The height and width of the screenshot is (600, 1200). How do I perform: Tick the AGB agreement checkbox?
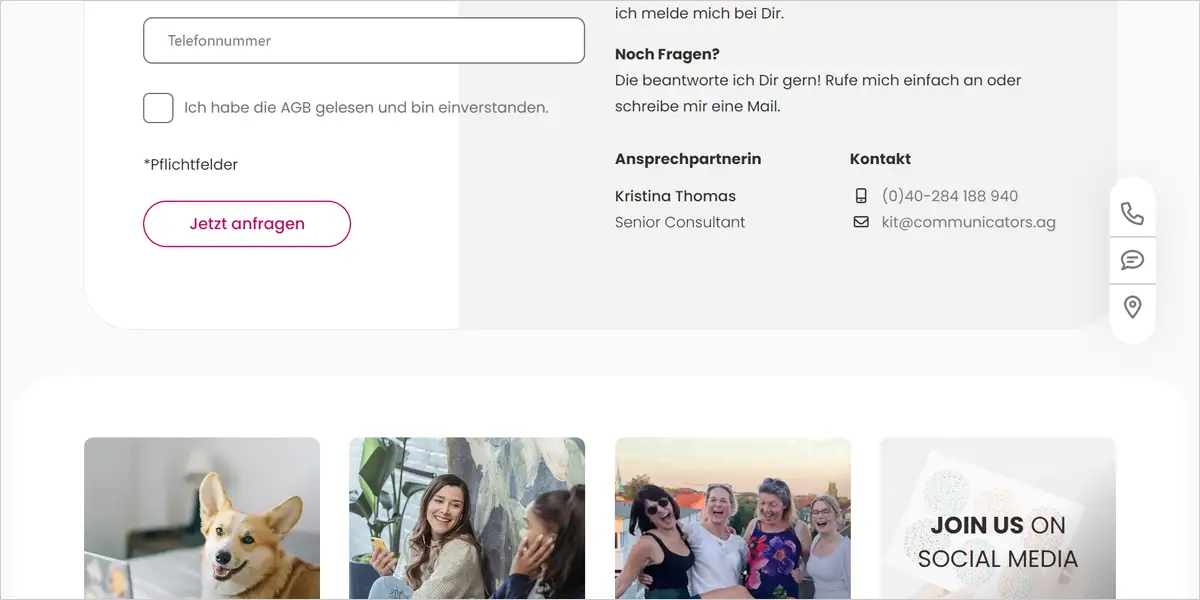[x=158, y=108]
